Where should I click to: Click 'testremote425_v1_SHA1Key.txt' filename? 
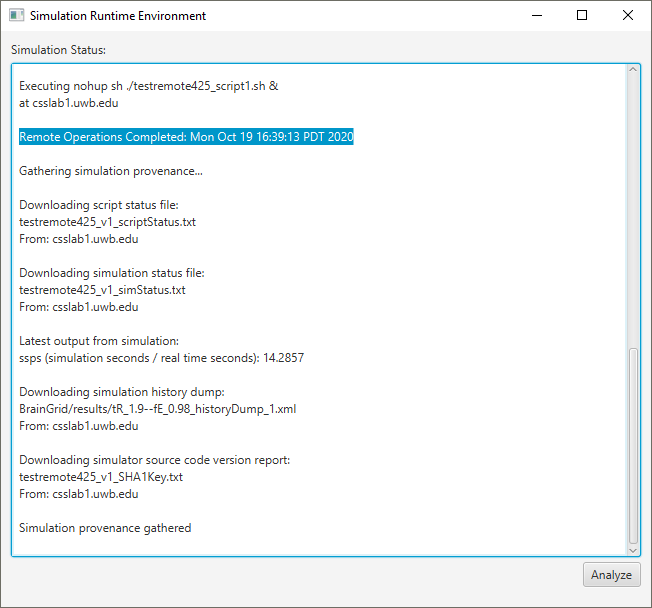[x=101, y=477]
